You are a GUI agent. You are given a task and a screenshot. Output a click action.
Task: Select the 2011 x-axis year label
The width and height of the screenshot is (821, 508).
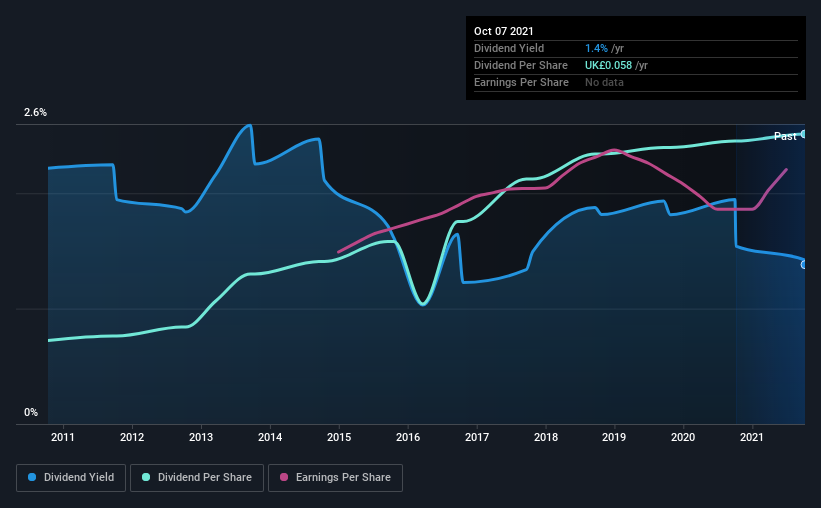(63, 437)
